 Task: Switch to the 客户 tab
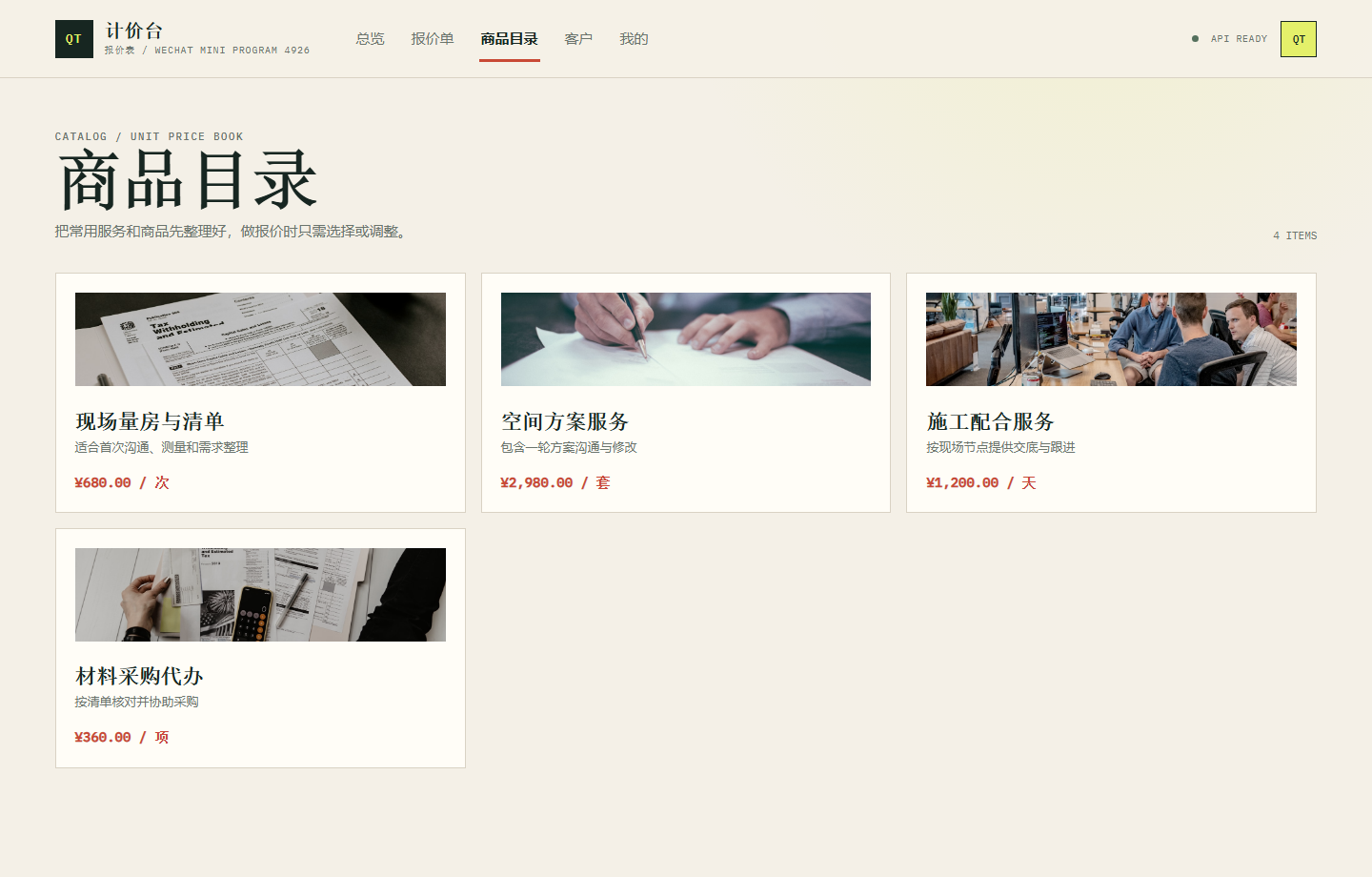(578, 39)
